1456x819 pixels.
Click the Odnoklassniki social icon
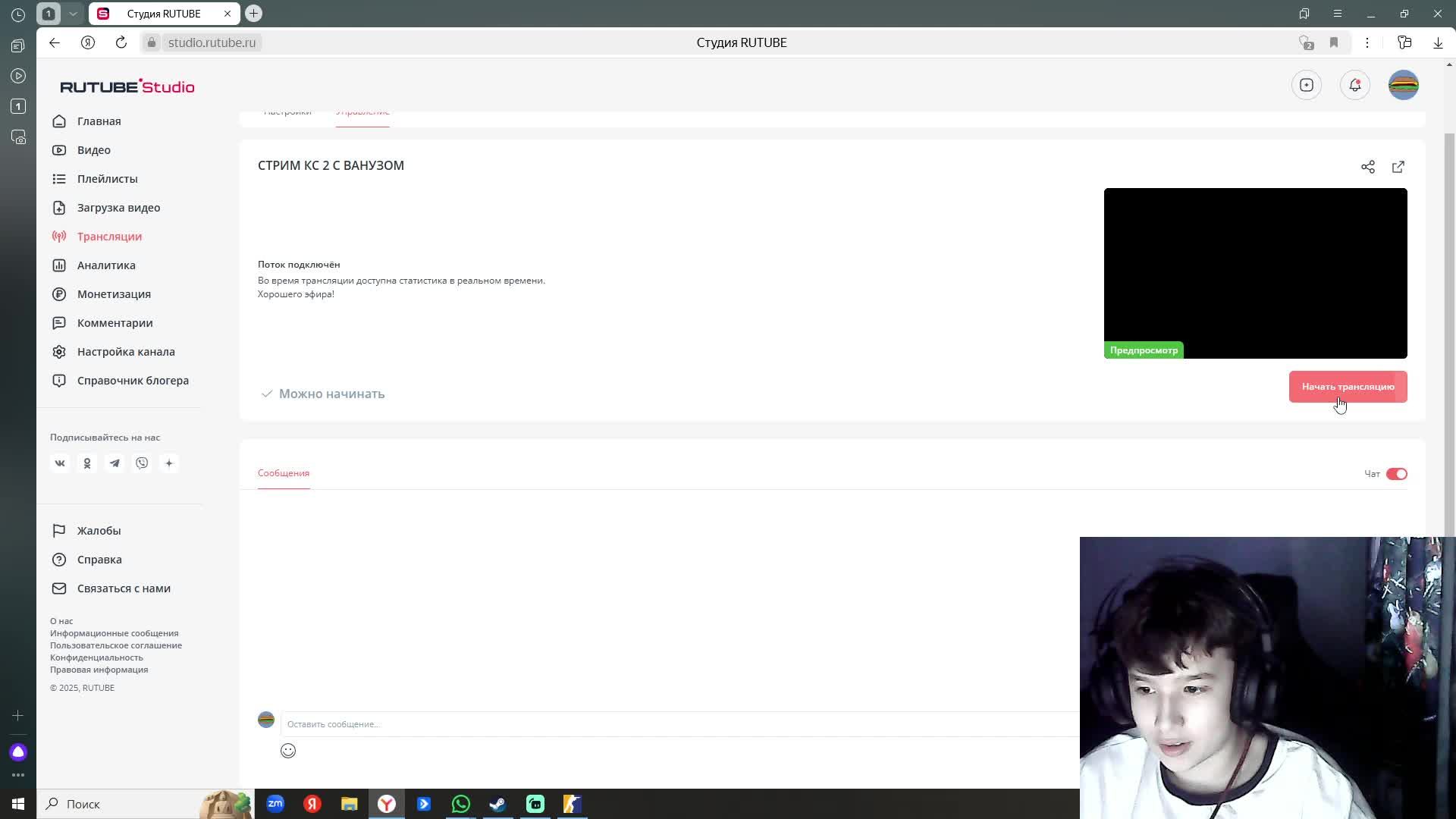click(87, 463)
